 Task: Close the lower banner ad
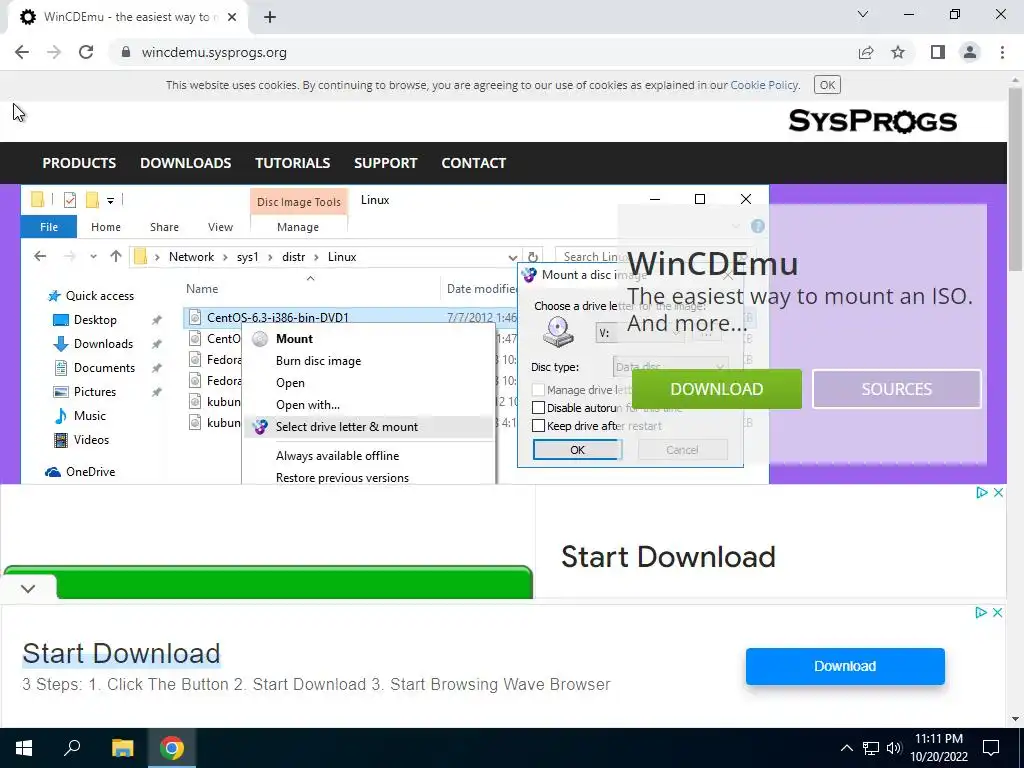click(x=997, y=613)
